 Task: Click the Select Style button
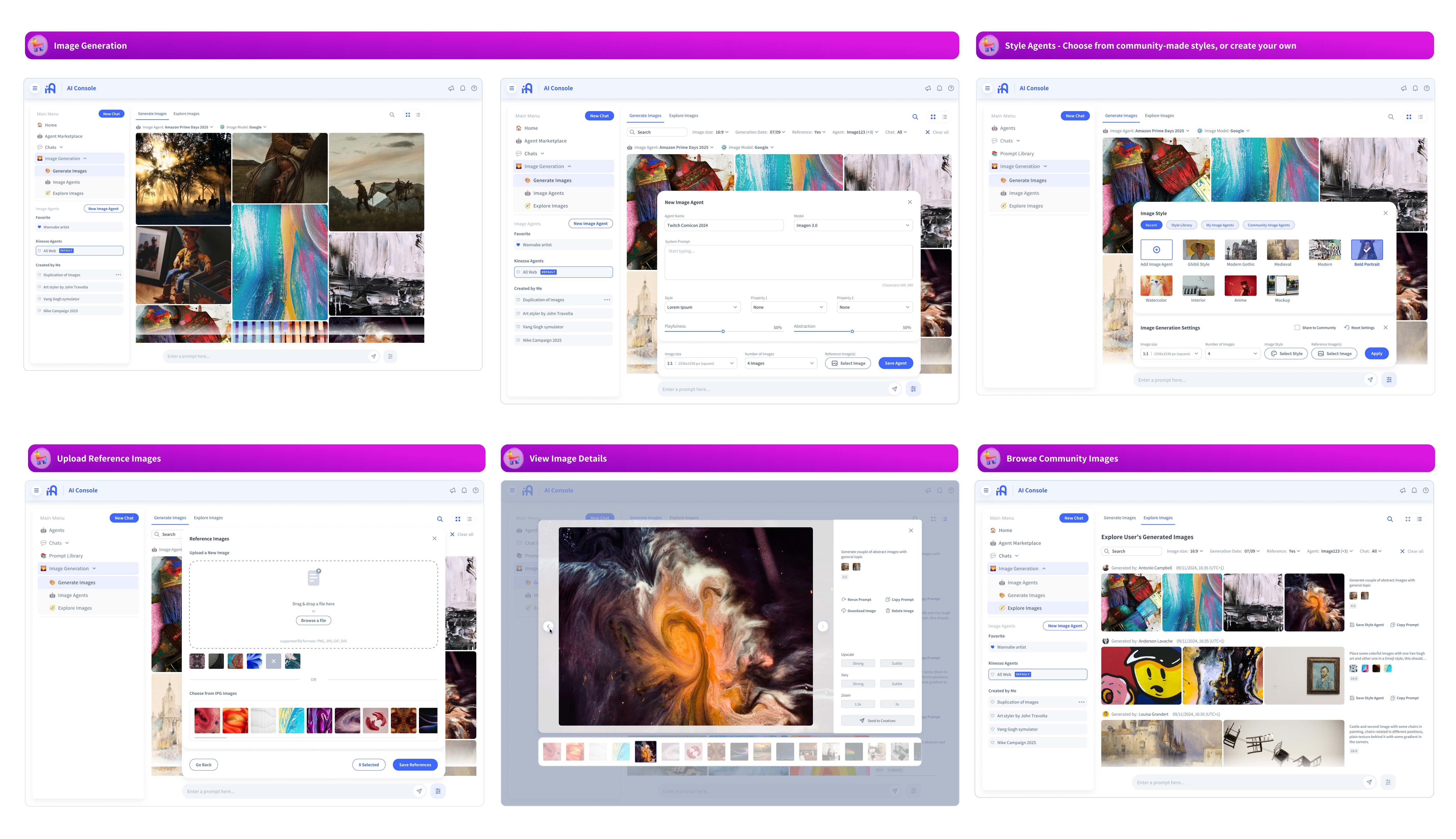point(1286,353)
